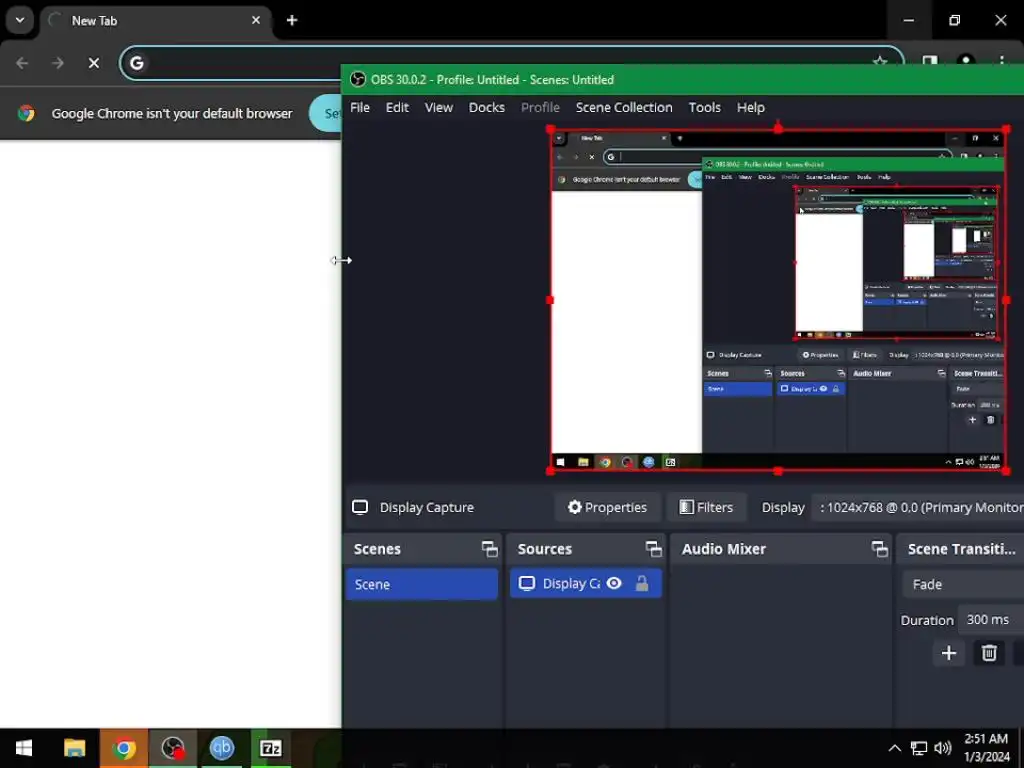Open Chrome's tab search dropdown arrow

(20, 20)
